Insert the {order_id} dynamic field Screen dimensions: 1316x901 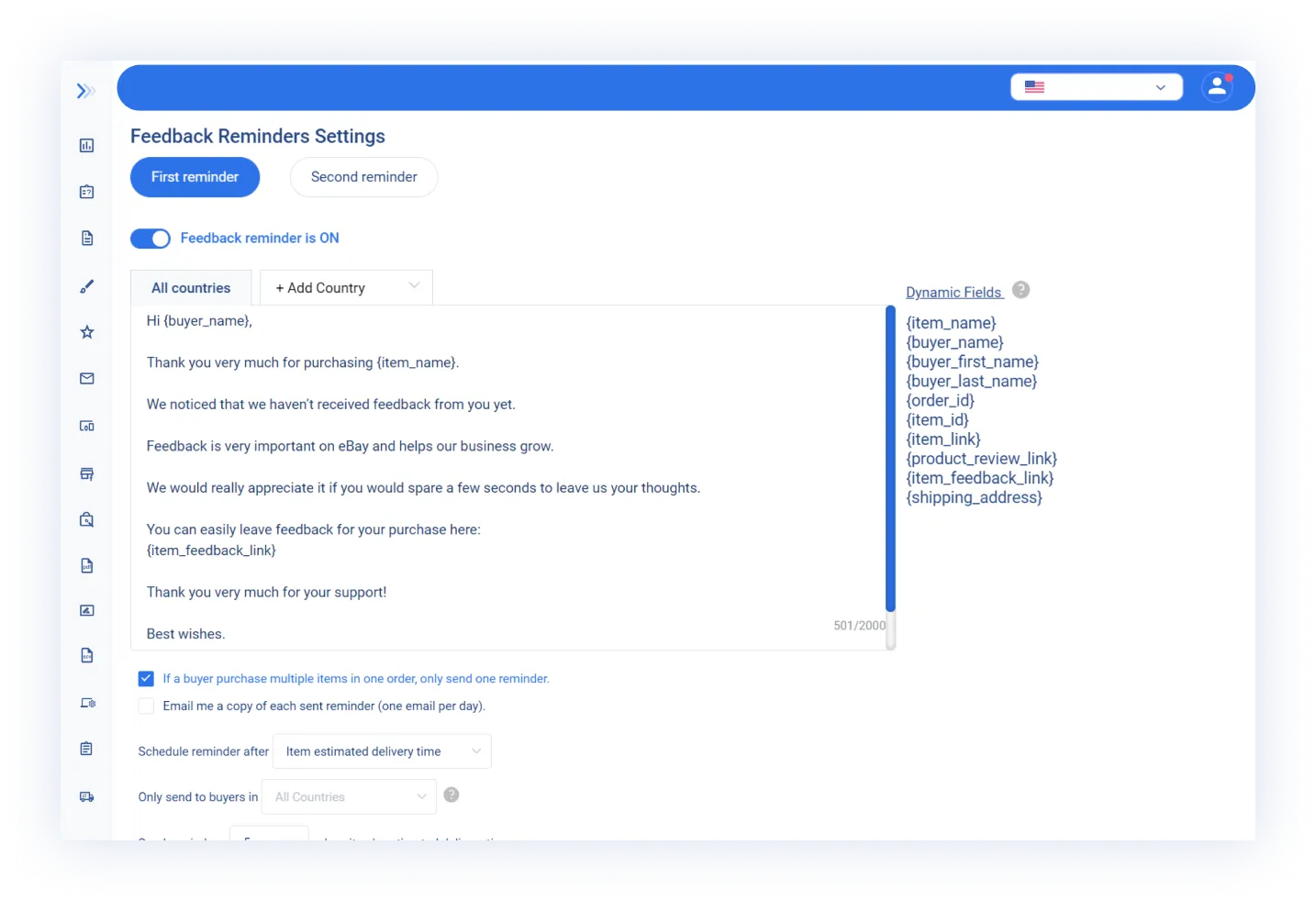940,400
